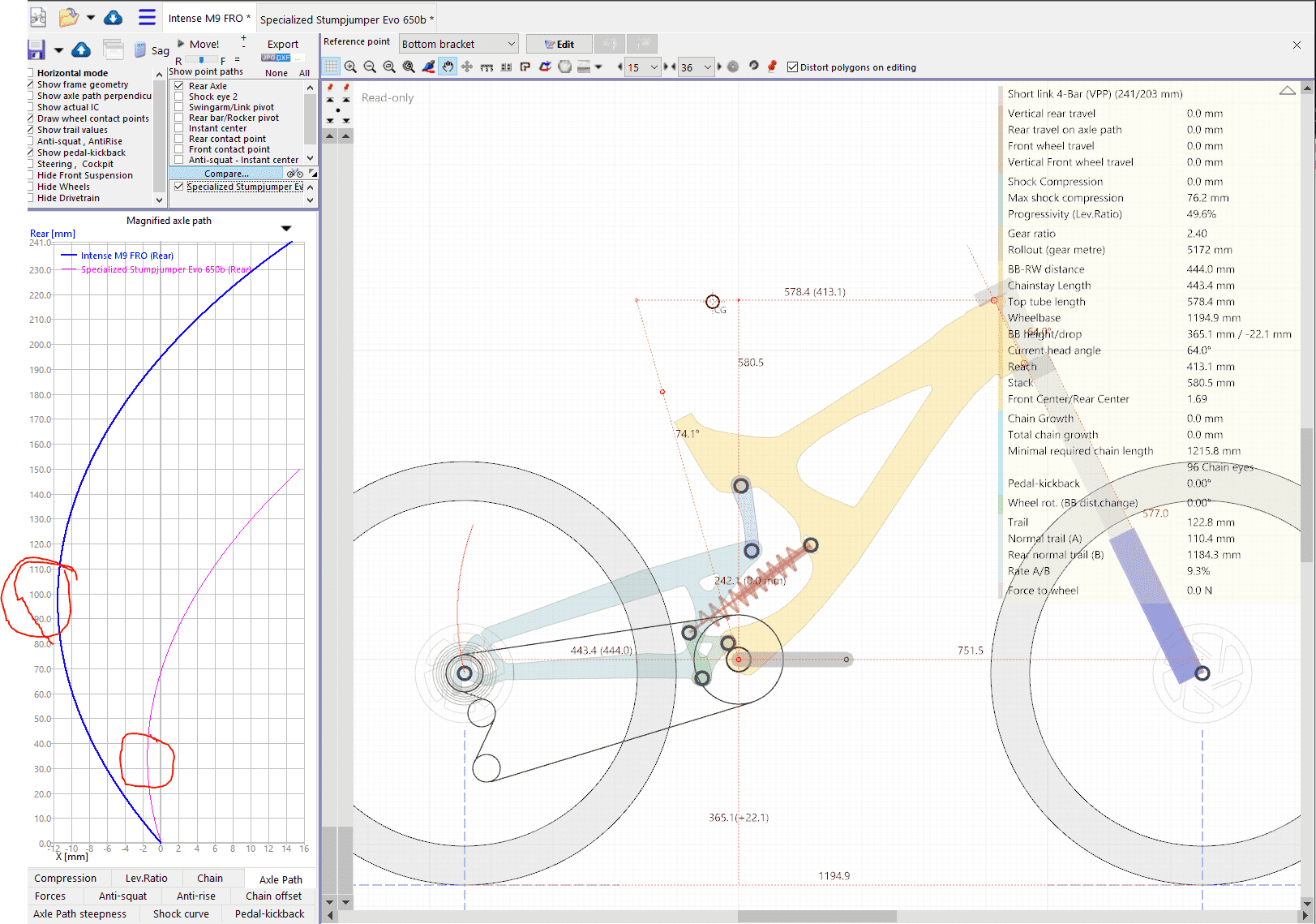The height and width of the screenshot is (924, 1316).
Task: Open the Lev.Ratio graph tab
Action: coord(147,878)
